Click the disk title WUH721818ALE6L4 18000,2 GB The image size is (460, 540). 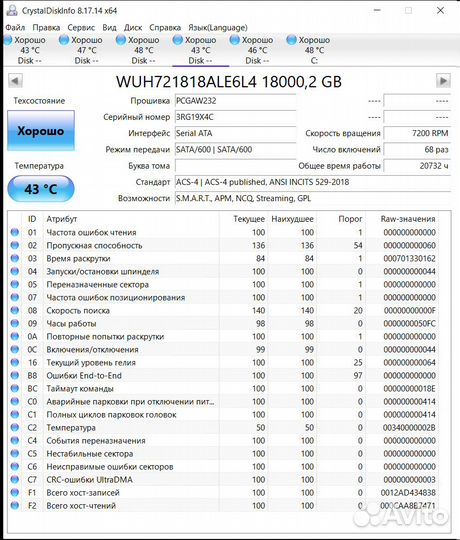click(229, 82)
